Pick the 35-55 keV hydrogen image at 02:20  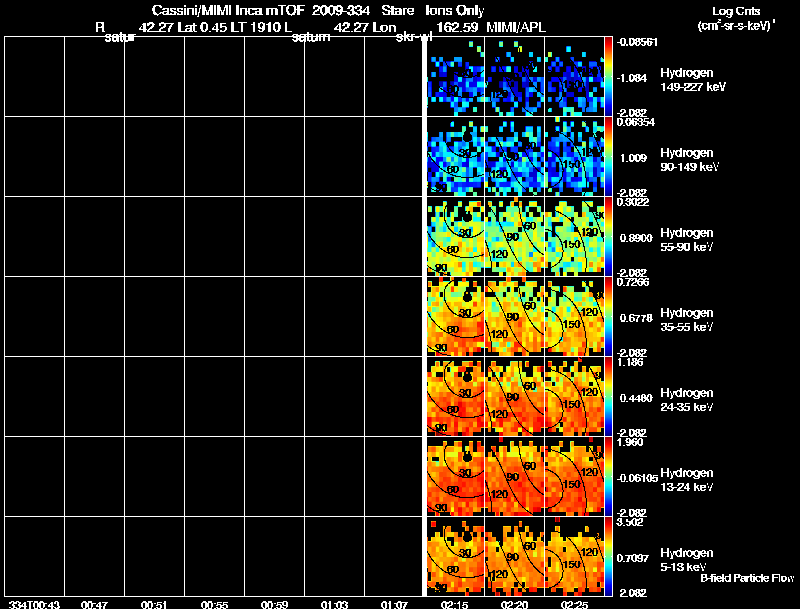(x=515, y=317)
